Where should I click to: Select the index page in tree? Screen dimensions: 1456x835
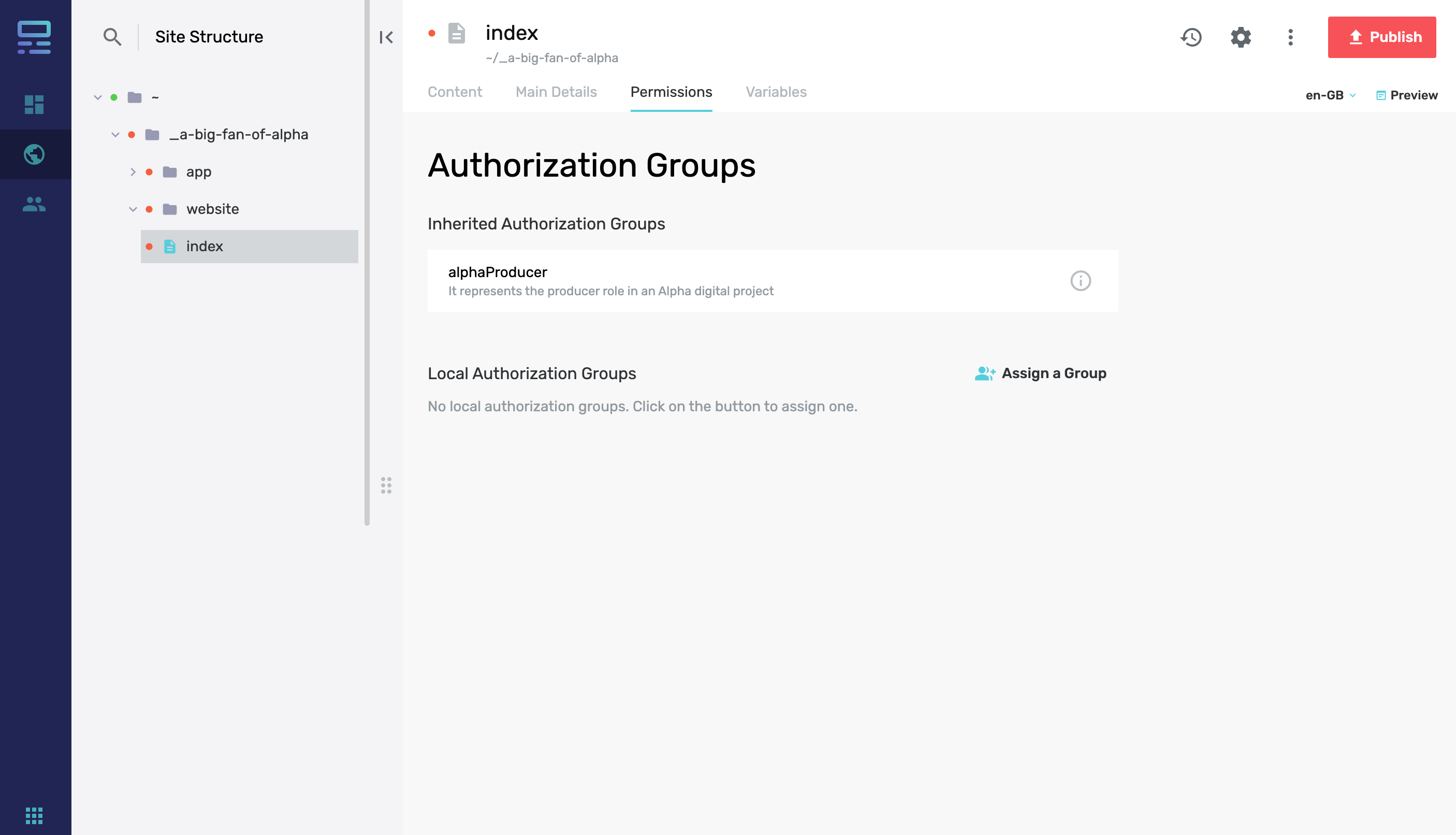coord(250,247)
